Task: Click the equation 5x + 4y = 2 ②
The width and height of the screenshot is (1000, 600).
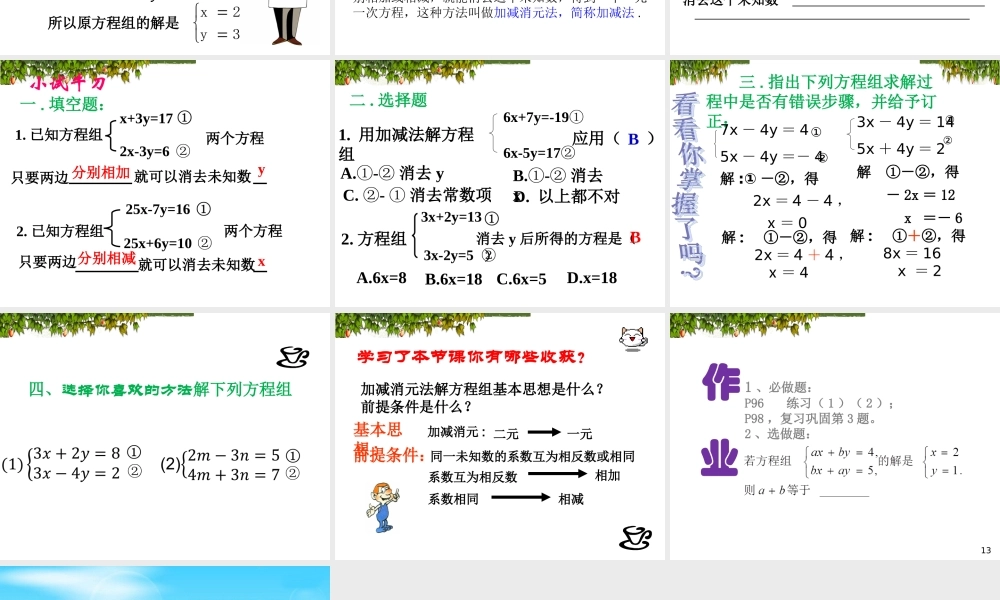Action: [x=904, y=149]
